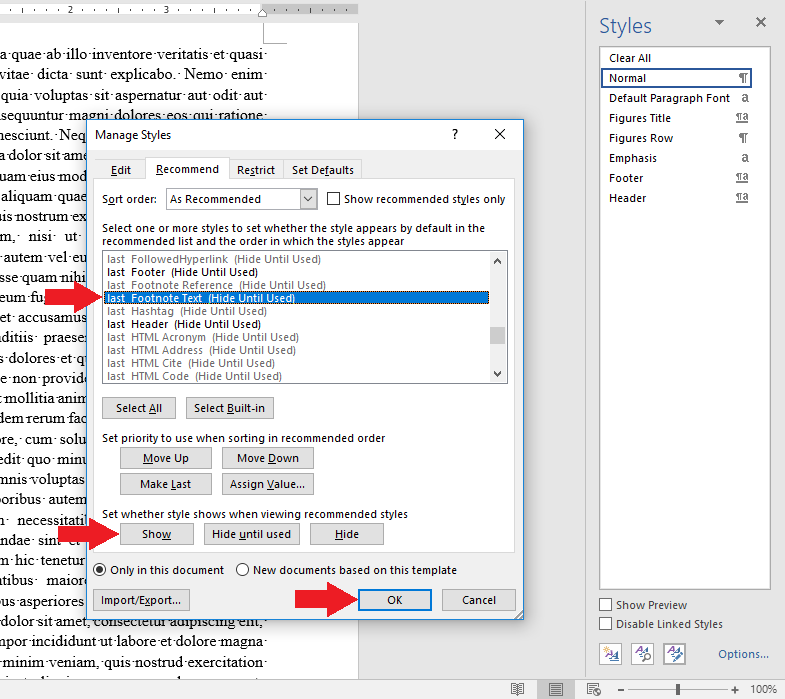Switch to Web Layout view in status bar
The image size is (785, 699).
[594, 689]
